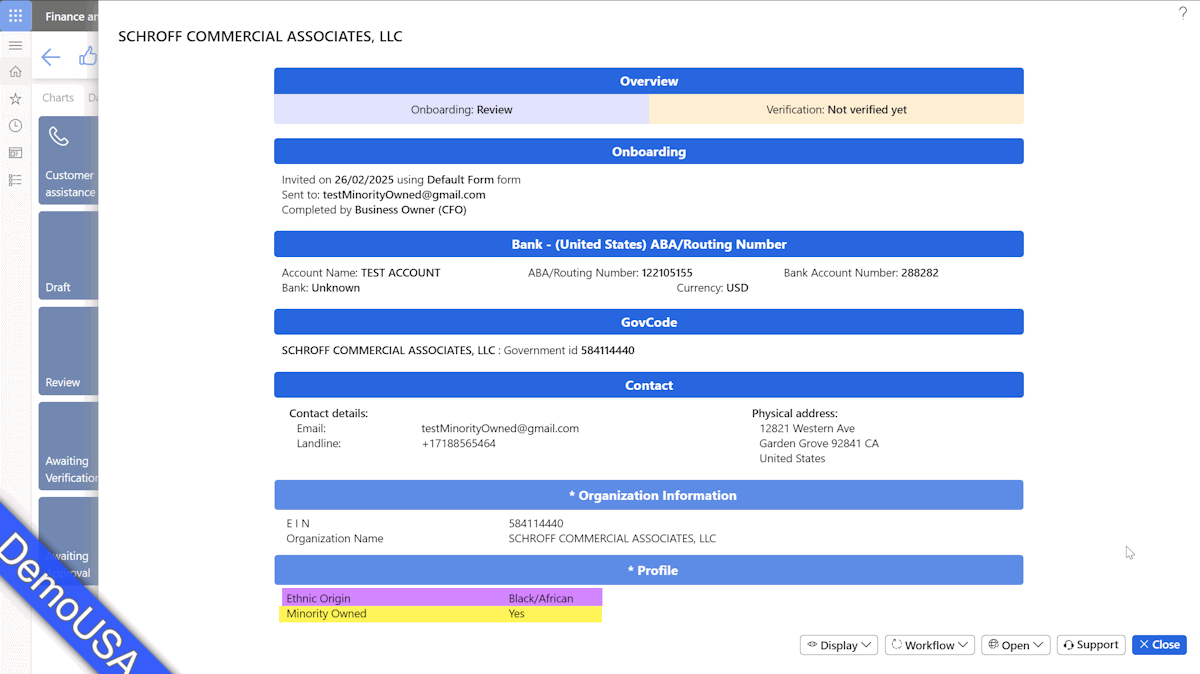Click the thumbs-up icon

click(x=88, y=57)
